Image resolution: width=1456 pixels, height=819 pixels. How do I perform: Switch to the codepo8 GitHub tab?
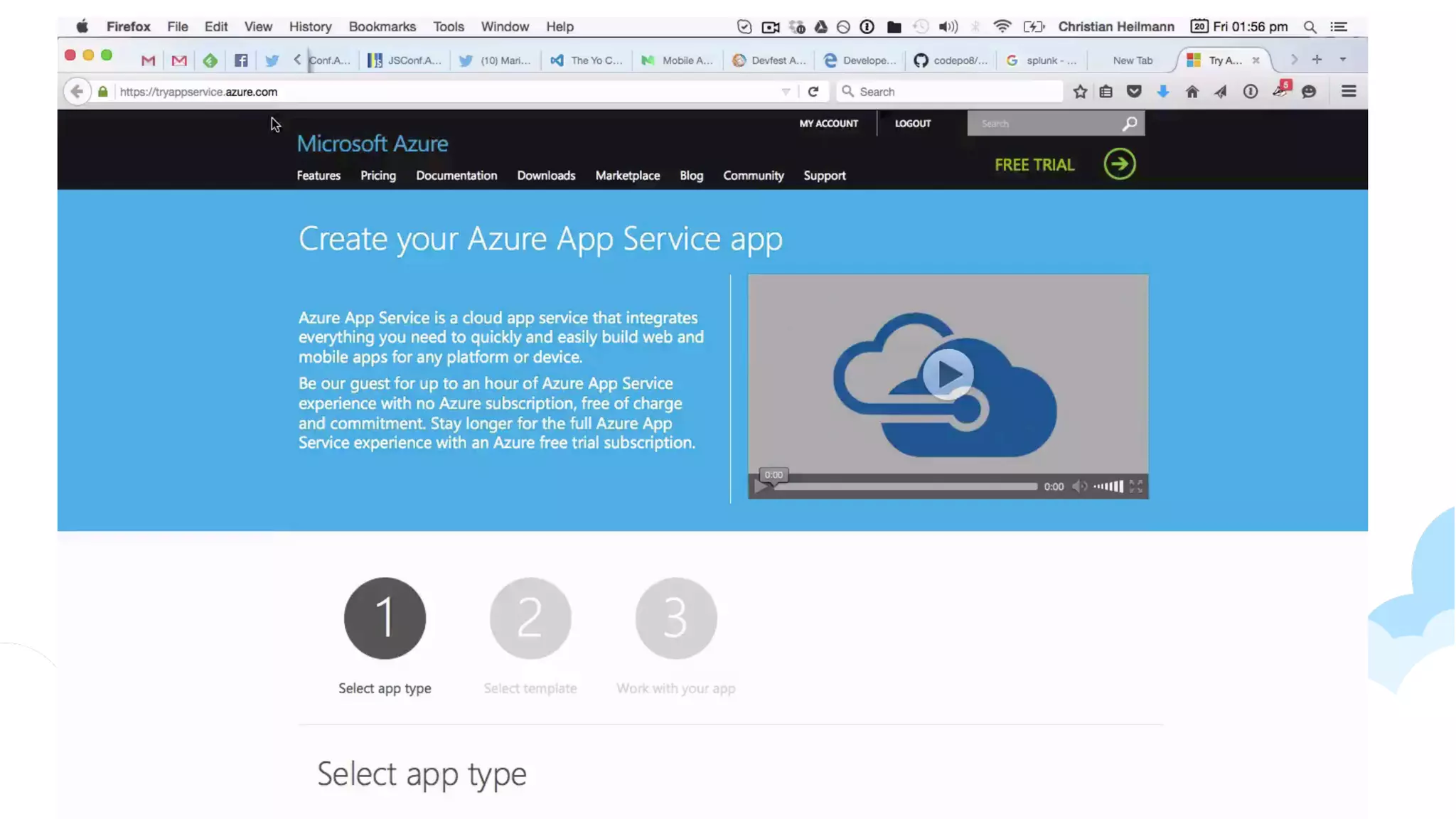[951, 60]
